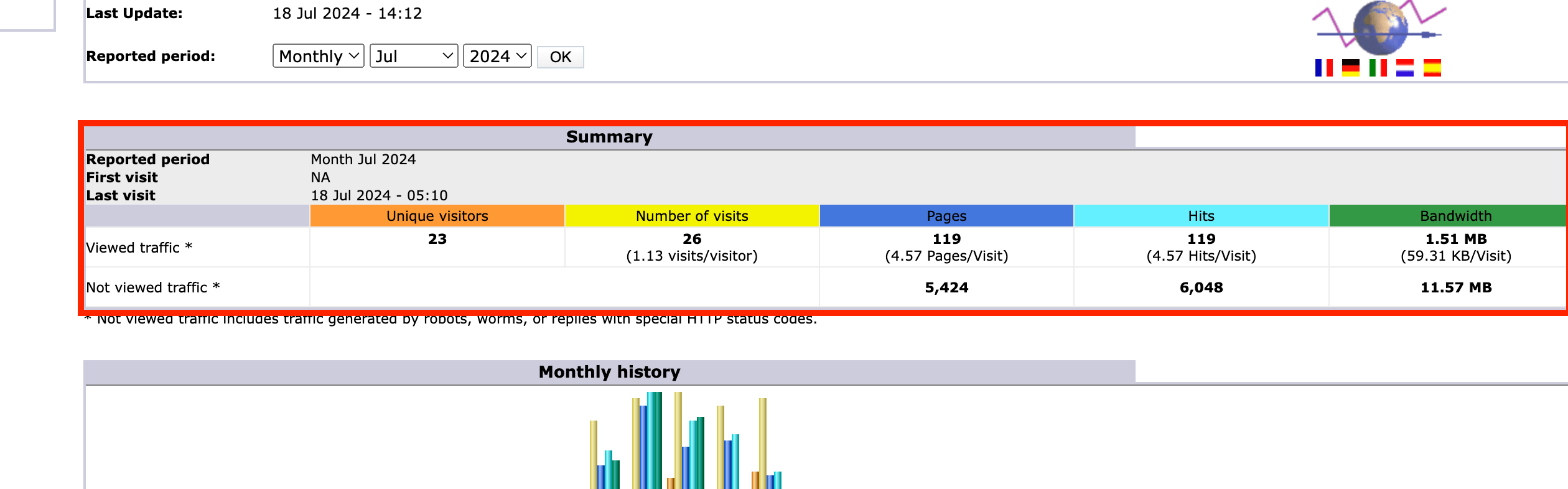The image size is (1568, 489).
Task: Click the not viewed hits value 6,048
Action: [1201, 287]
